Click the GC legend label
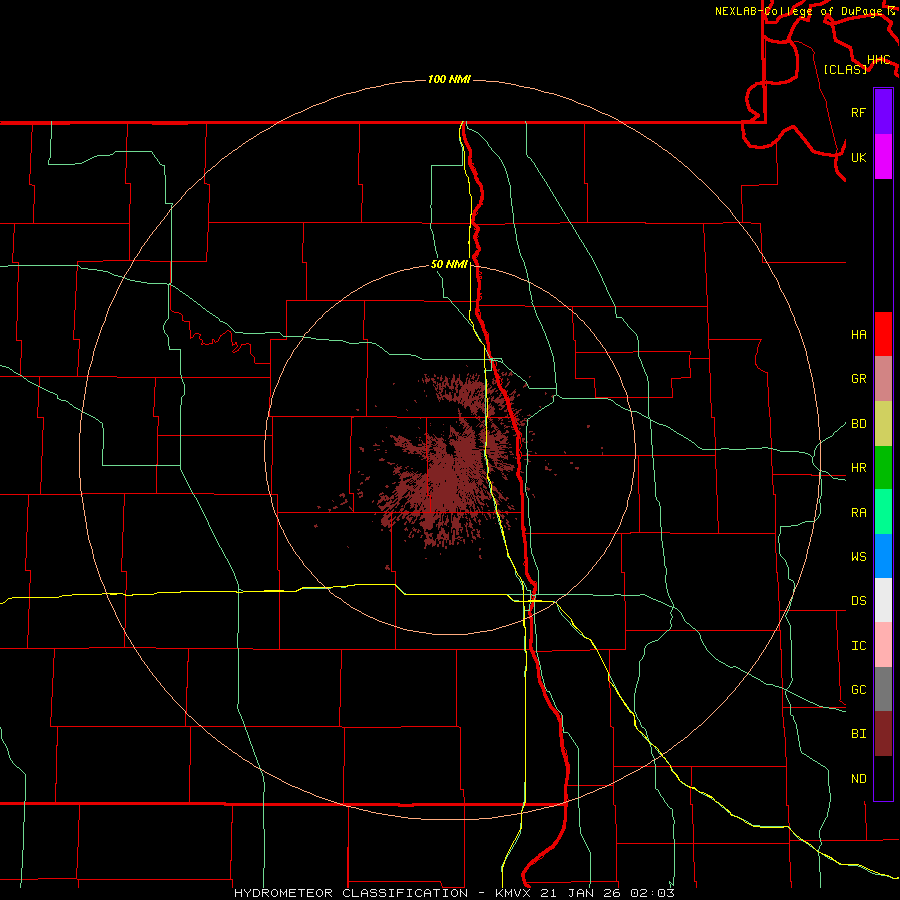The width and height of the screenshot is (900, 900). point(859,690)
